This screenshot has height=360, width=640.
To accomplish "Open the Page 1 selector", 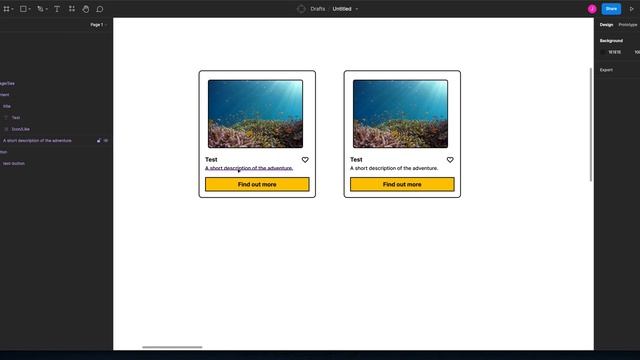I will point(97,25).
